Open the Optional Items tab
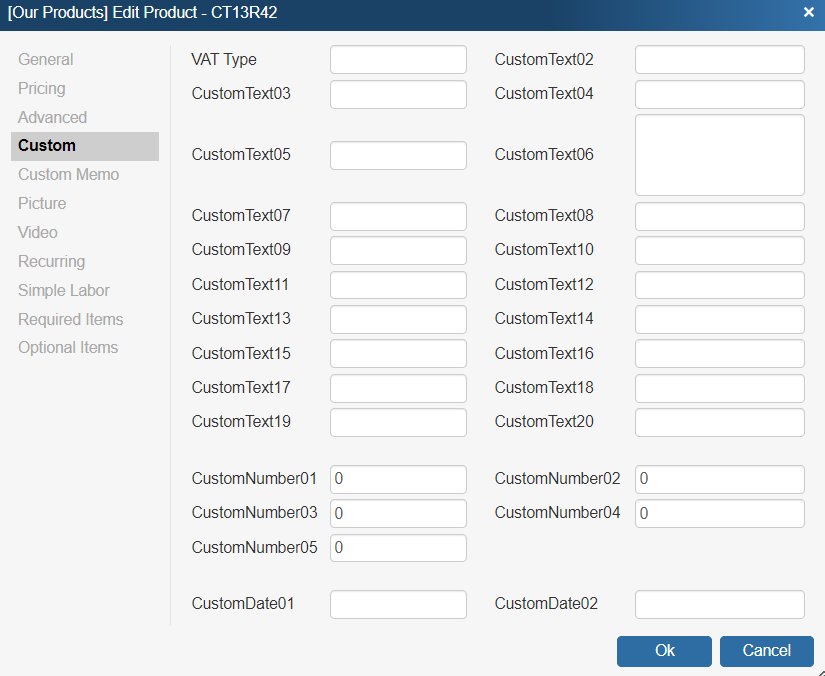This screenshot has height=676, width=825. (68, 348)
